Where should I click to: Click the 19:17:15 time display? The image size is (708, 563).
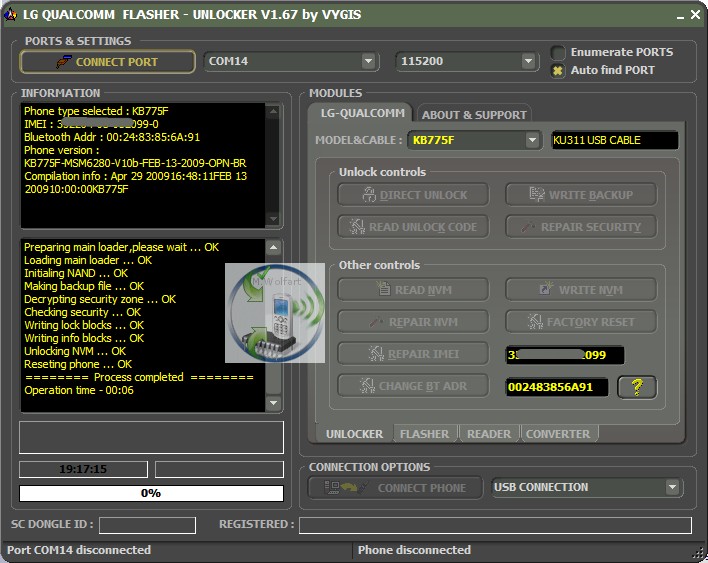pos(83,469)
